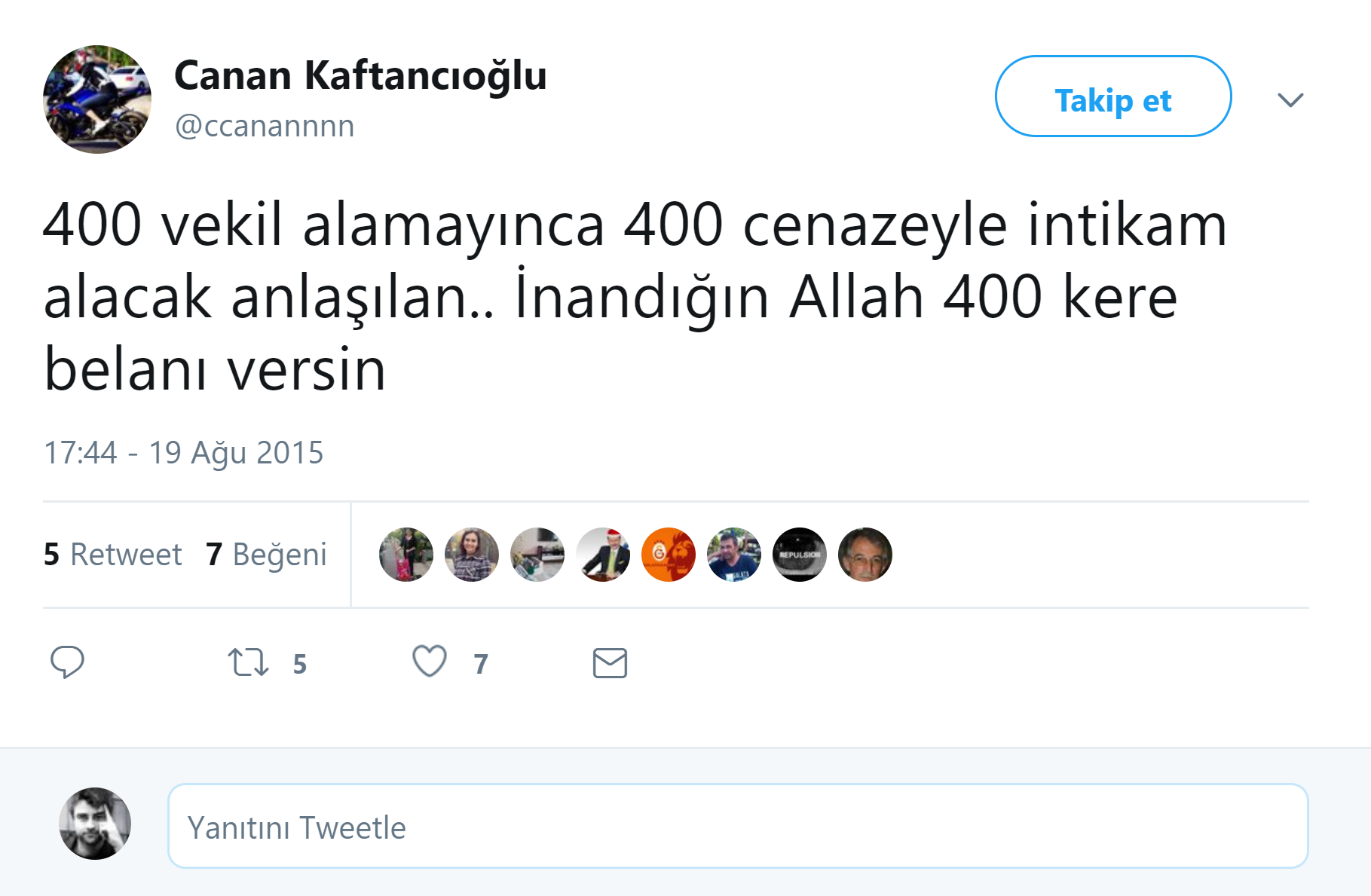Click the direct message envelope icon
The image size is (1371, 896).
point(610,663)
